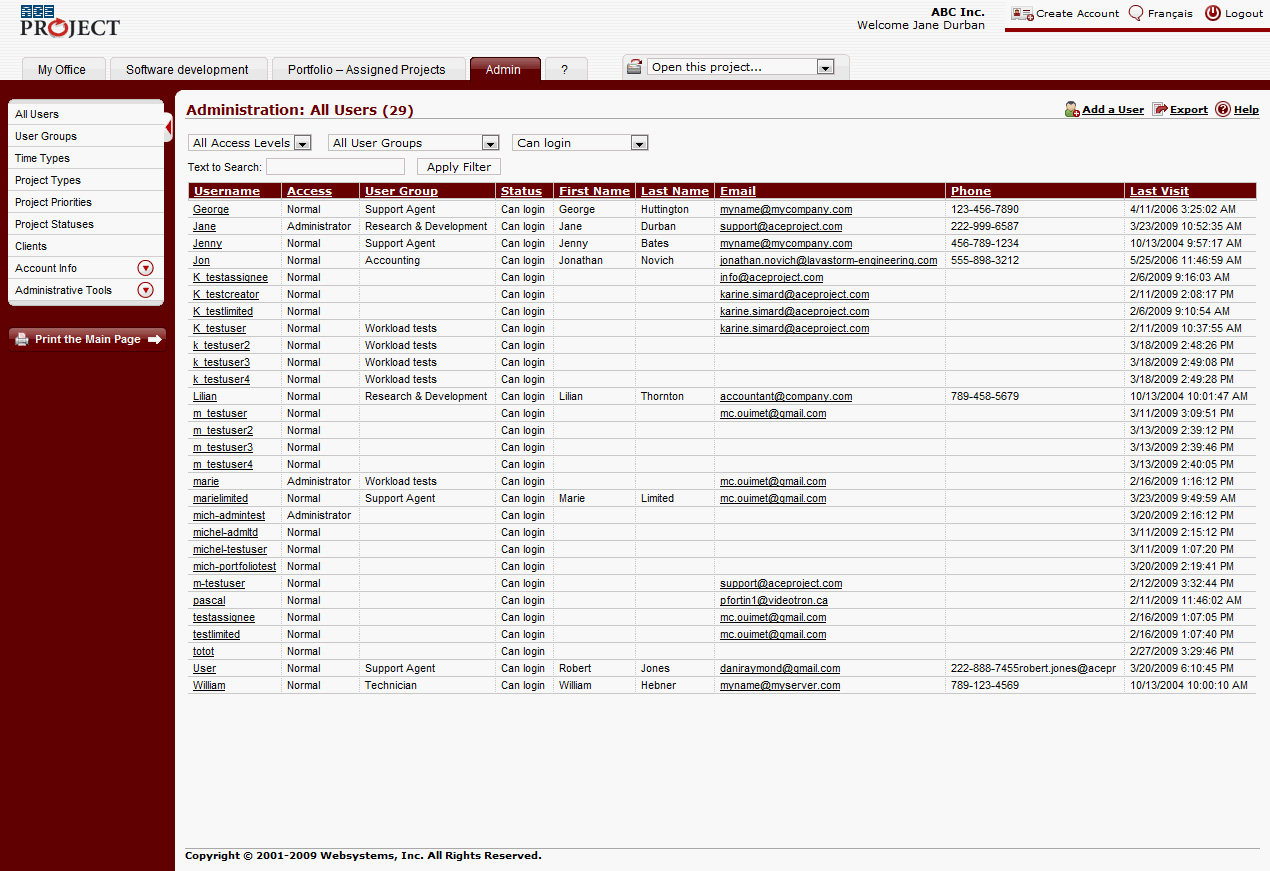Open the Portfolio – Assigned Projects tab
Screen dimensions: 1270x871
tap(367, 69)
